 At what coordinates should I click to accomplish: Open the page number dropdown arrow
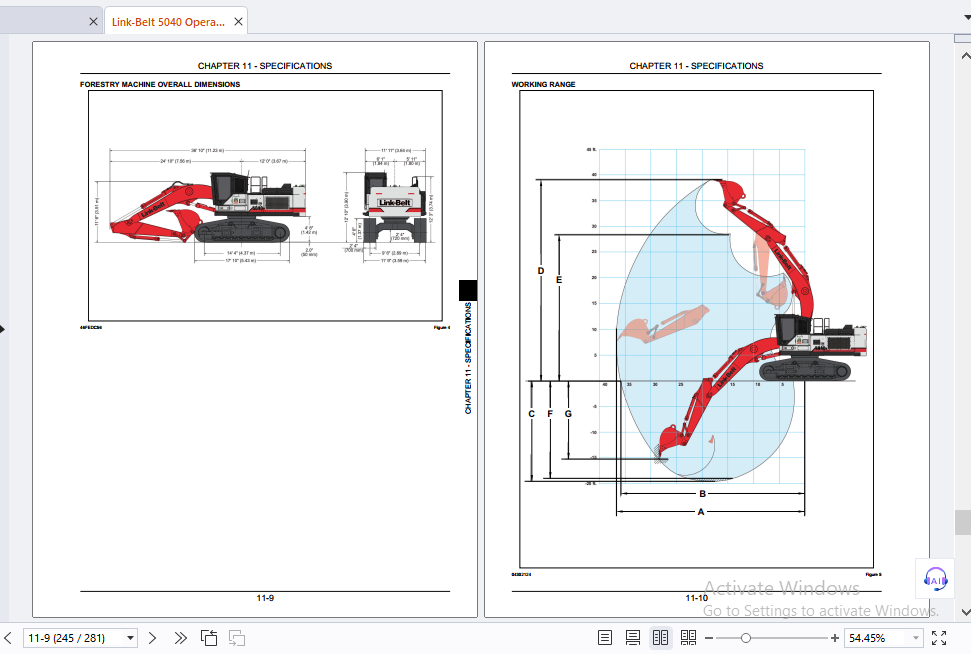click(x=130, y=637)
